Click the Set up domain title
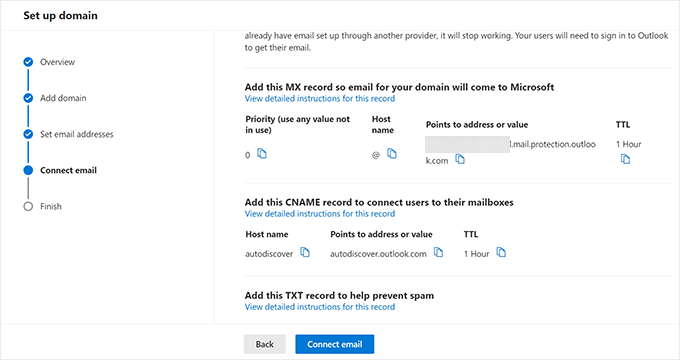This screenshot has width=680, height=360. click(x=60, y=16)
